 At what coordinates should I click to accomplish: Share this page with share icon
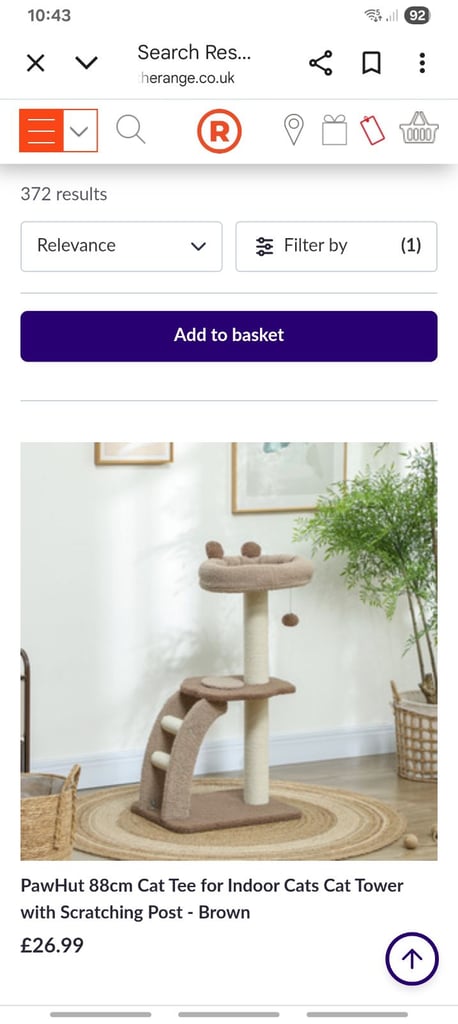320,63
